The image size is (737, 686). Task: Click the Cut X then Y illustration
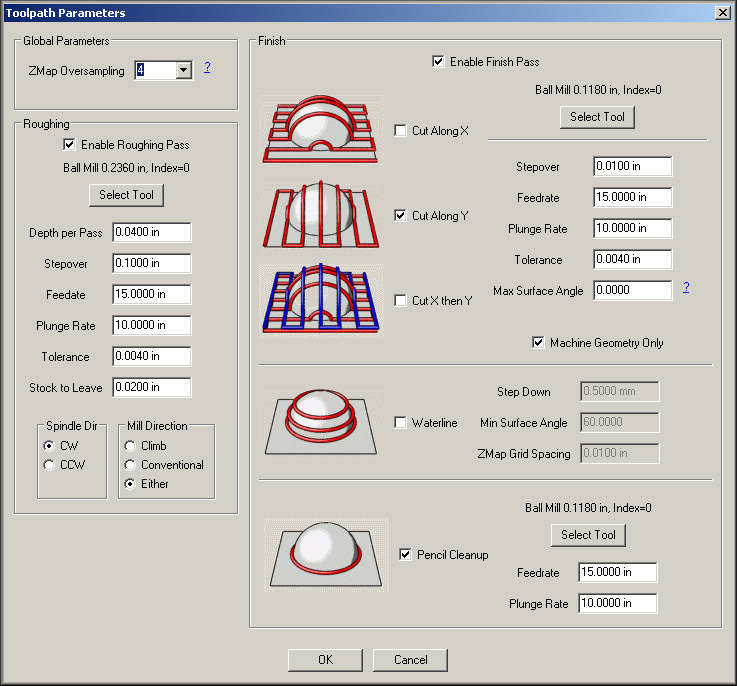click(322, 300)
